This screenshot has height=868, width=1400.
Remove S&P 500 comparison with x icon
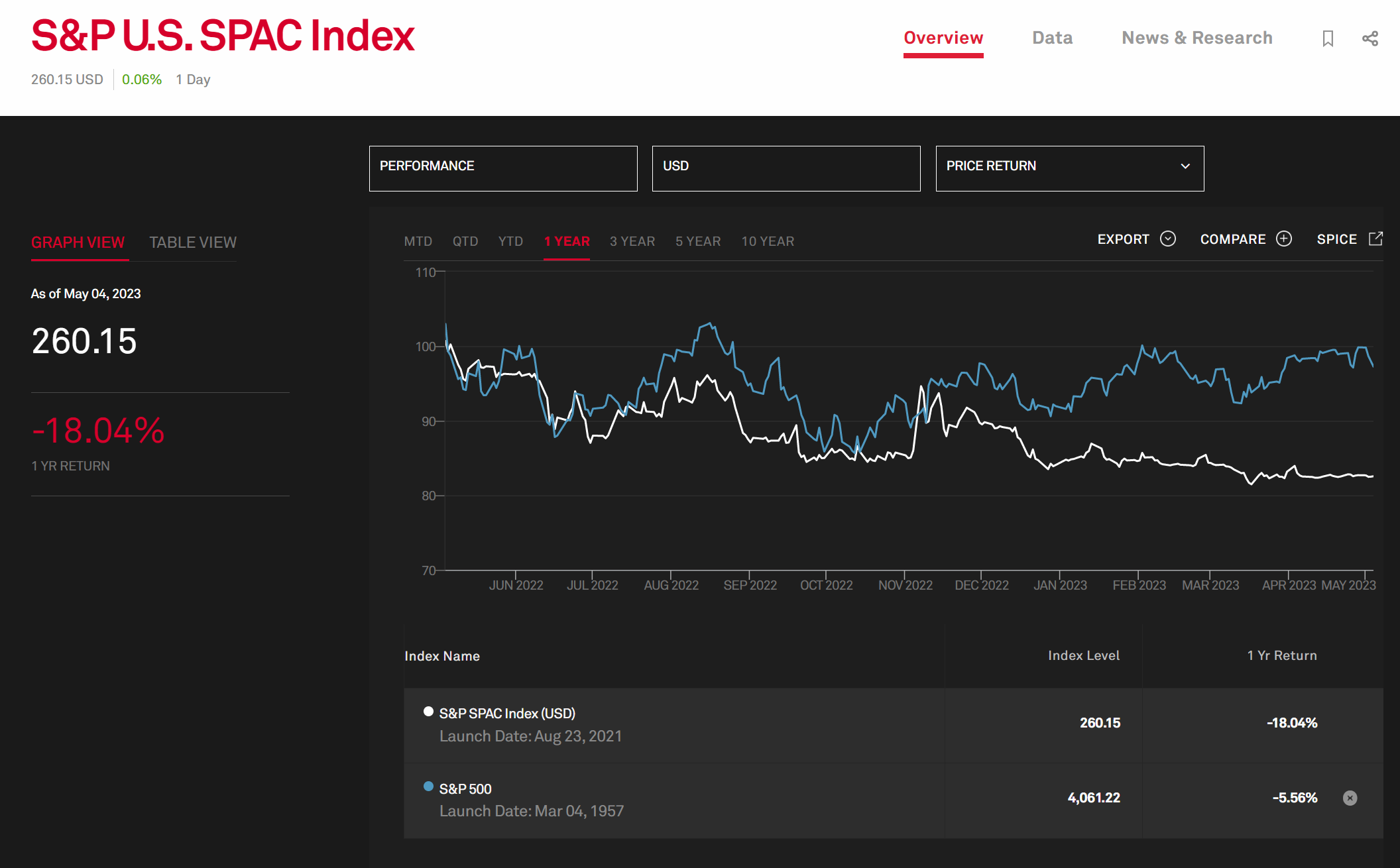tap(1350, 798)
